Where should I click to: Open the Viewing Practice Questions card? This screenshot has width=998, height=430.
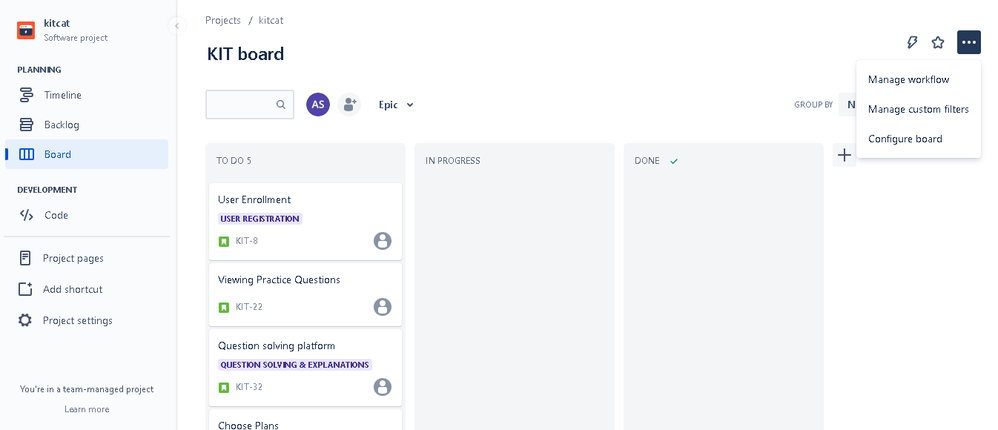click(x=306, y=294)
